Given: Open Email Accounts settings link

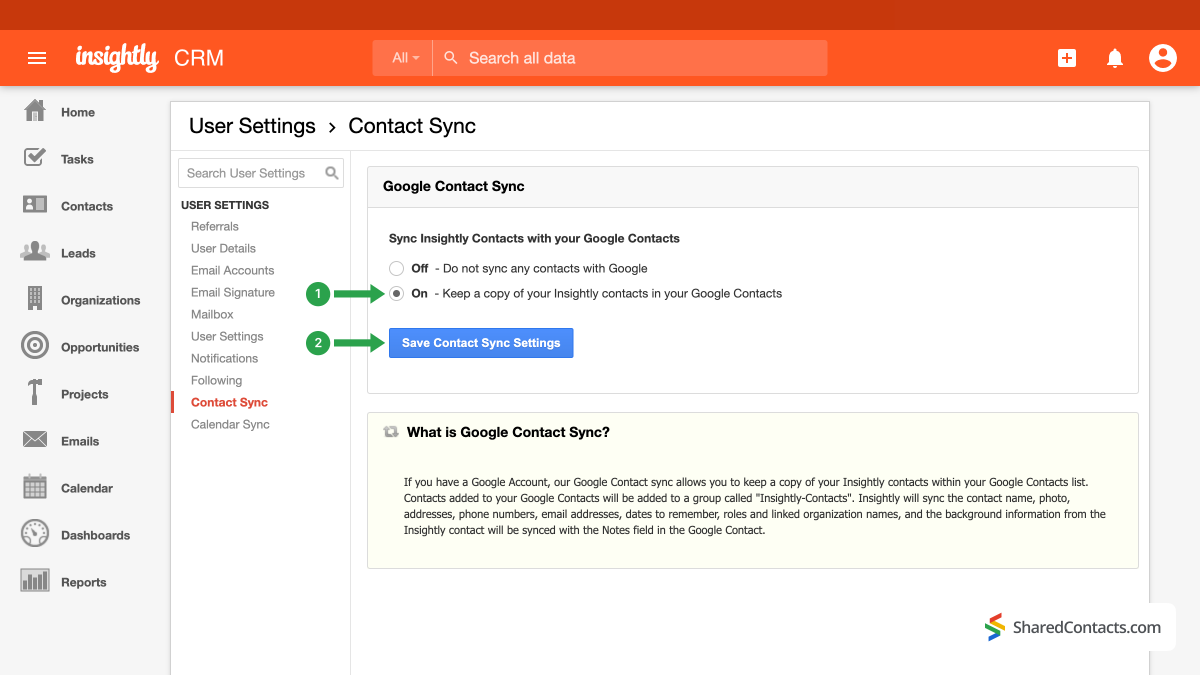Looking at the screenshot, I should pos(232,270).
